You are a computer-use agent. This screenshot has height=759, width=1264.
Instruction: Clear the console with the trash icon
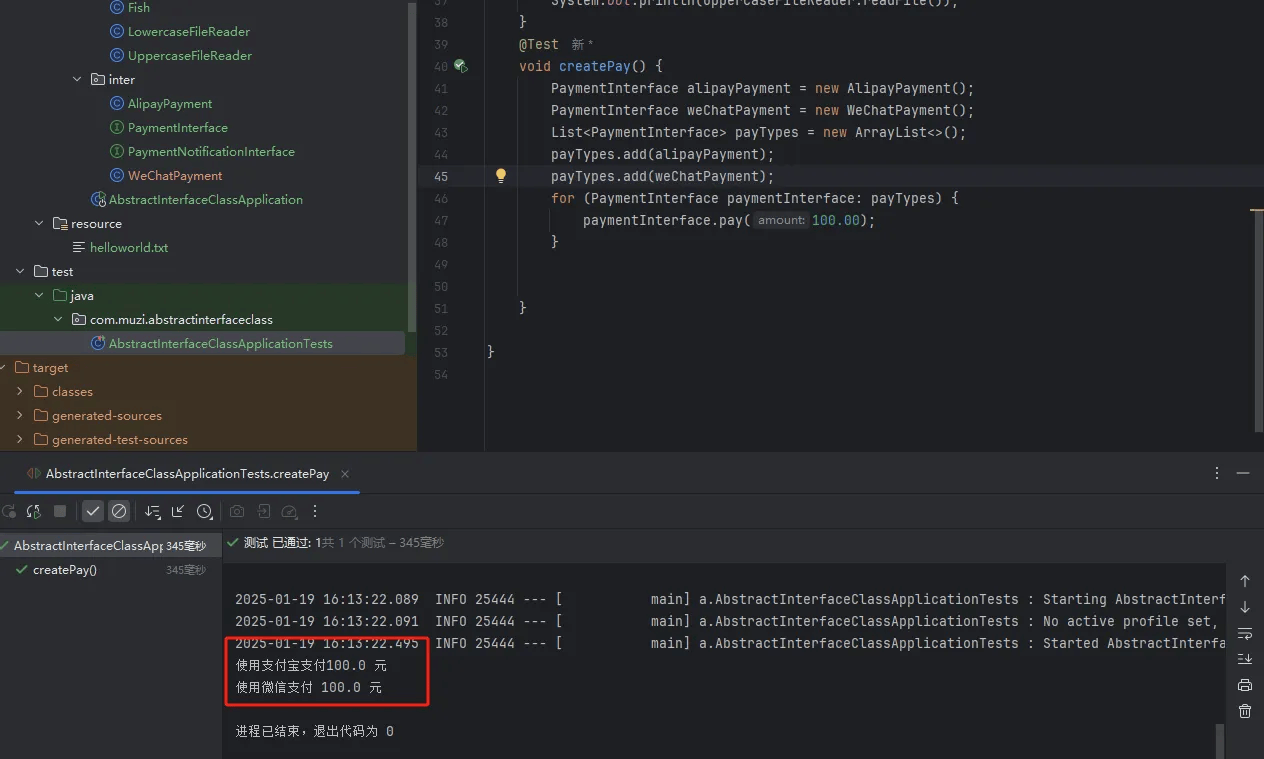click(1245, 711)
